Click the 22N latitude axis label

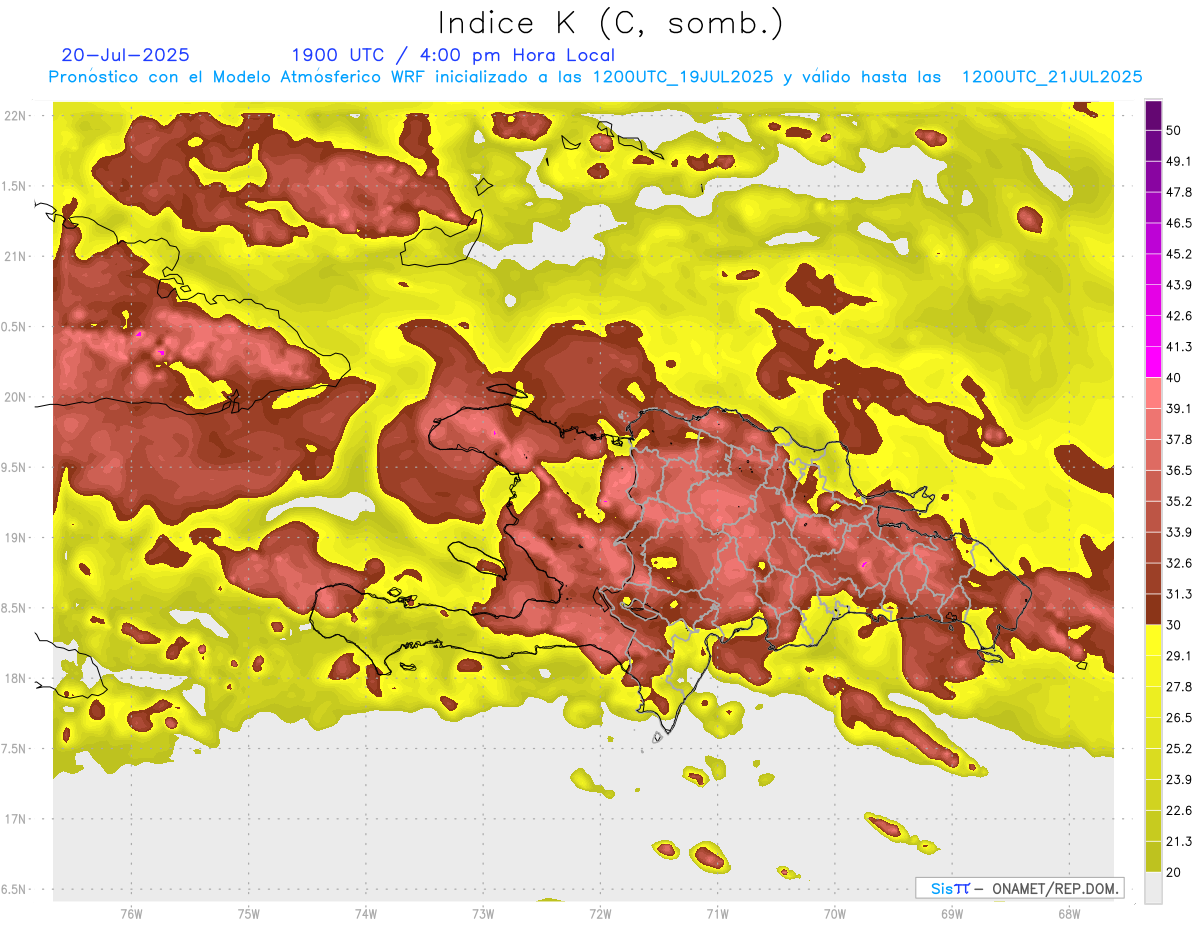tap(16, 116)
